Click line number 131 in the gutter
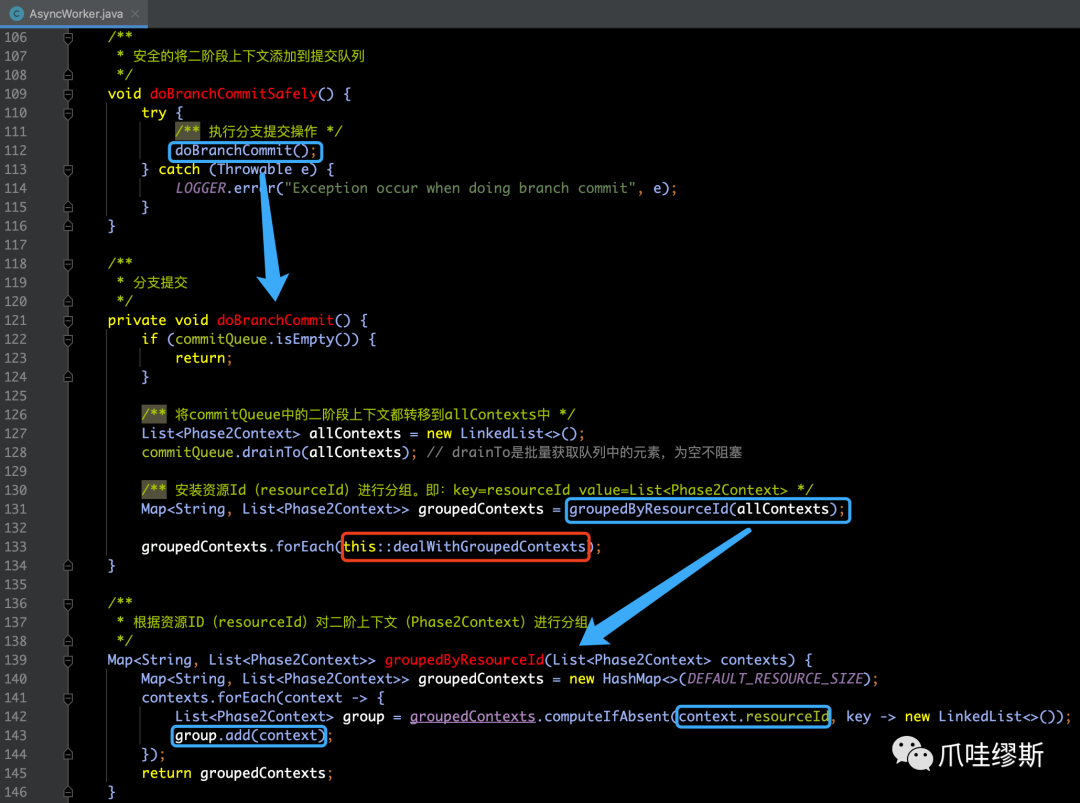 pyautogui.click(x=15, y=509)
